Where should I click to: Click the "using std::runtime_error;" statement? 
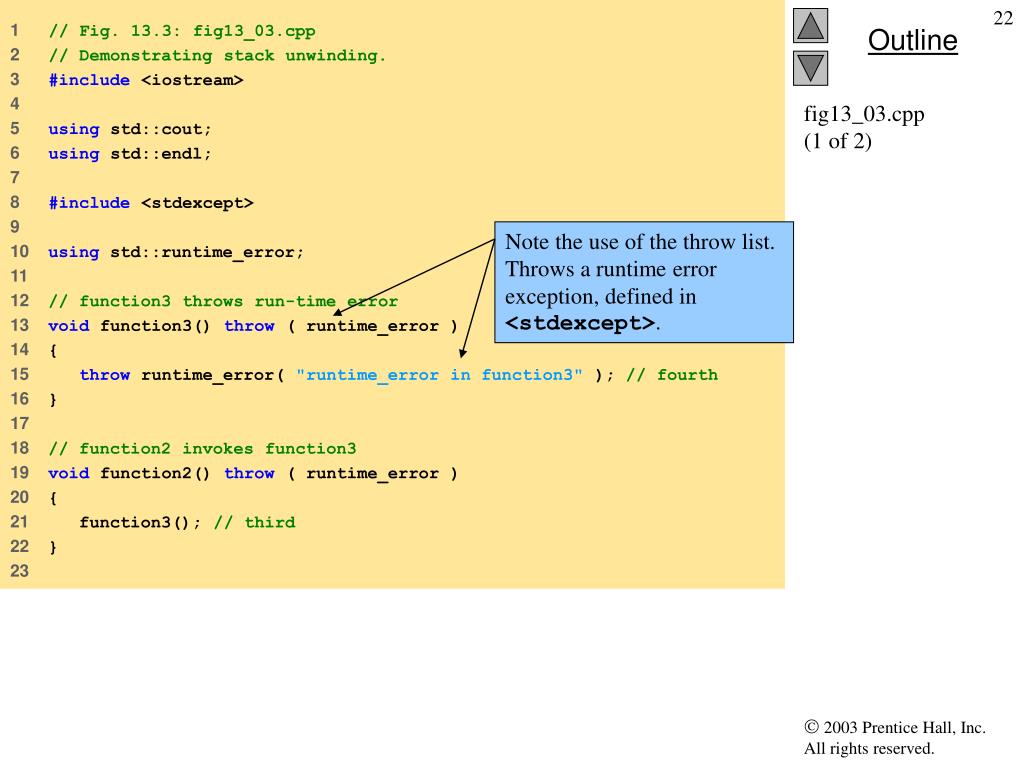pos(175,252)
